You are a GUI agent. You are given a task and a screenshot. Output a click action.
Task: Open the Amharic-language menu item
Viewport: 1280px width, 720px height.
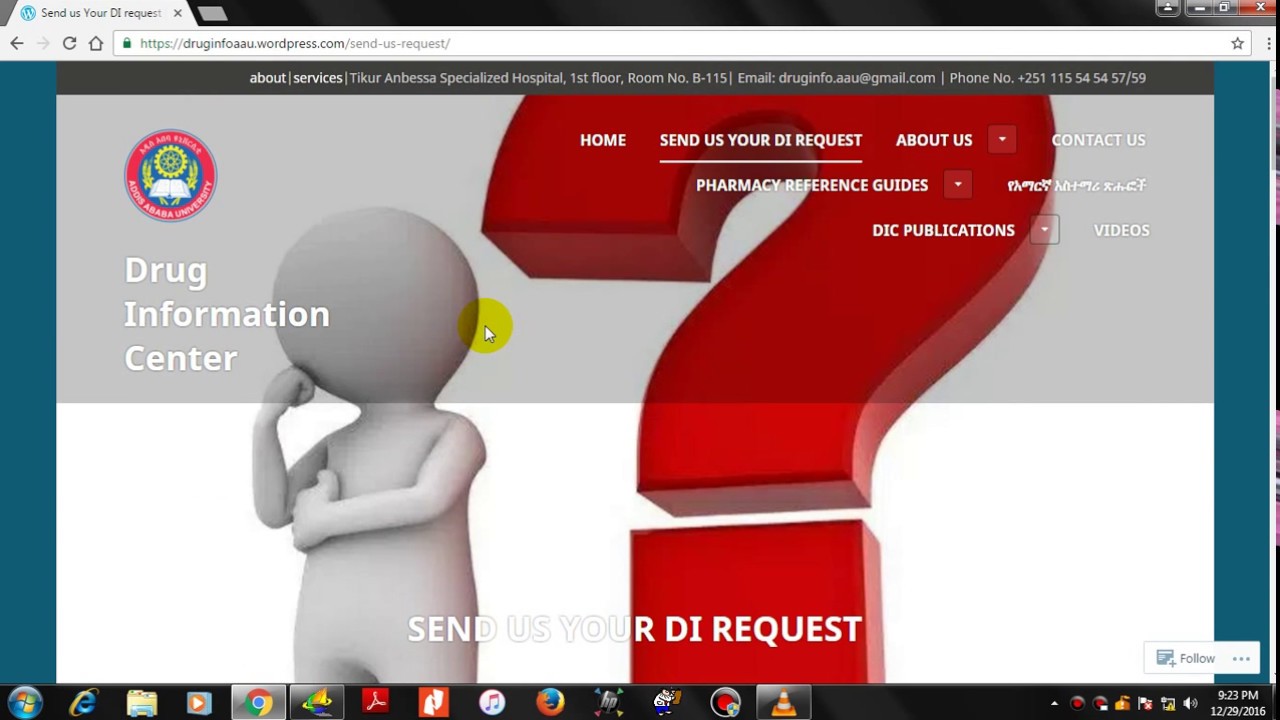[1076, 185]
